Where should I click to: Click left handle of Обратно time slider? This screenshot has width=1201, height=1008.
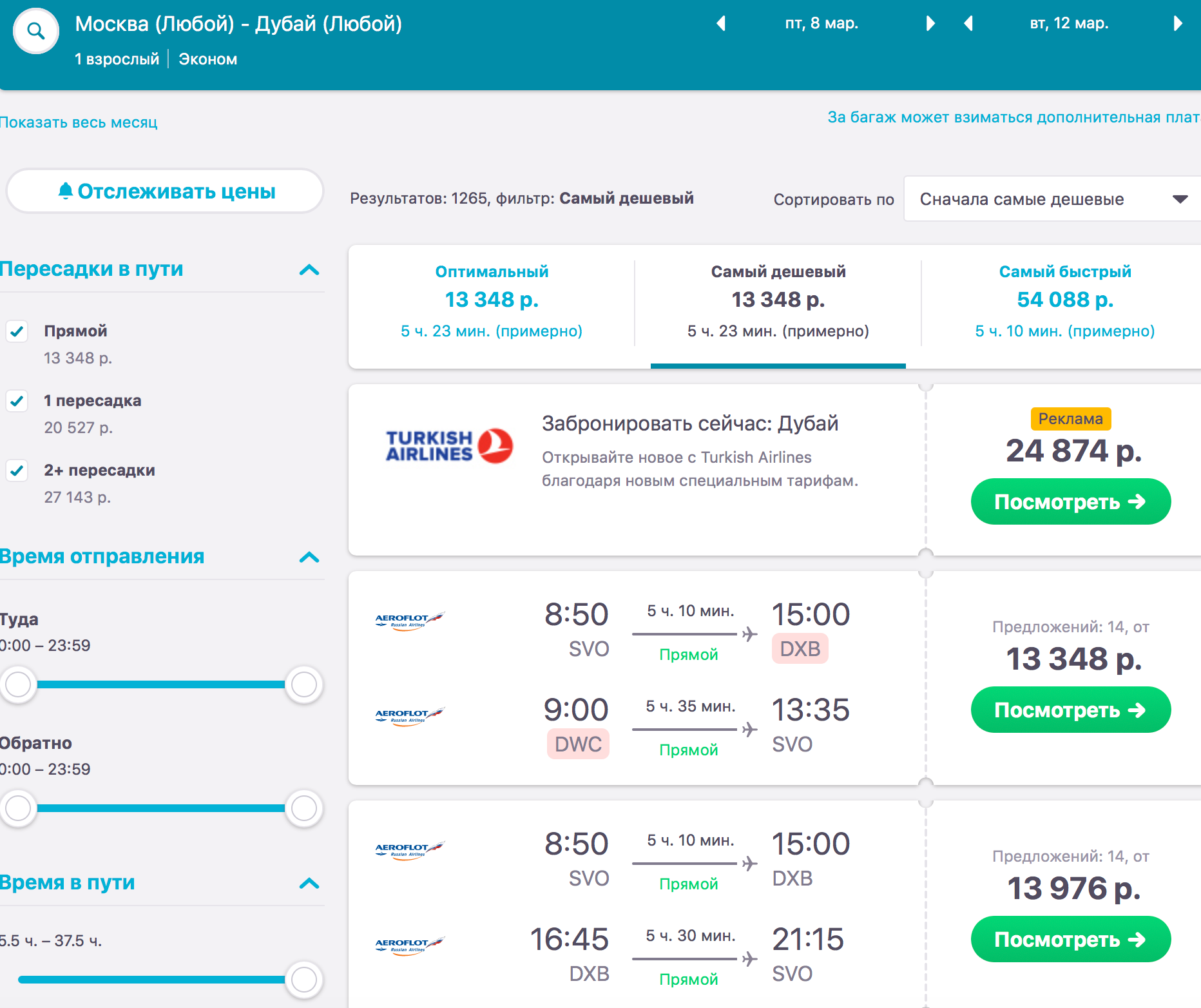18,808
